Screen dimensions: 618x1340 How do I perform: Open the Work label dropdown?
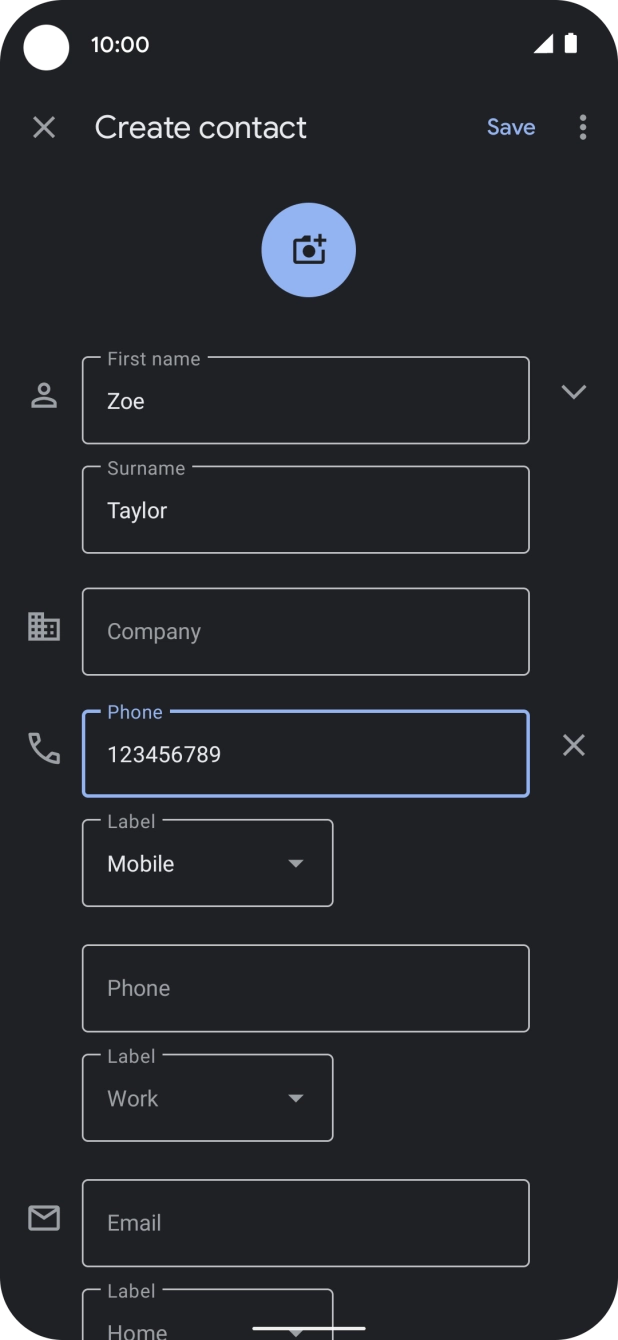(x=207, y=1098)
